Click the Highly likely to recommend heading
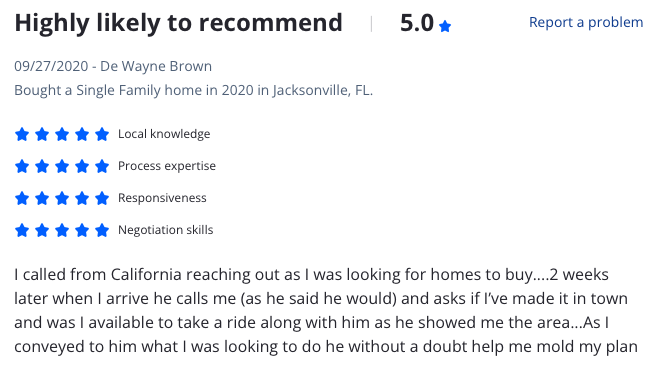Image resolution: width=668 pixels, height=365 pixels. (179, 23)
